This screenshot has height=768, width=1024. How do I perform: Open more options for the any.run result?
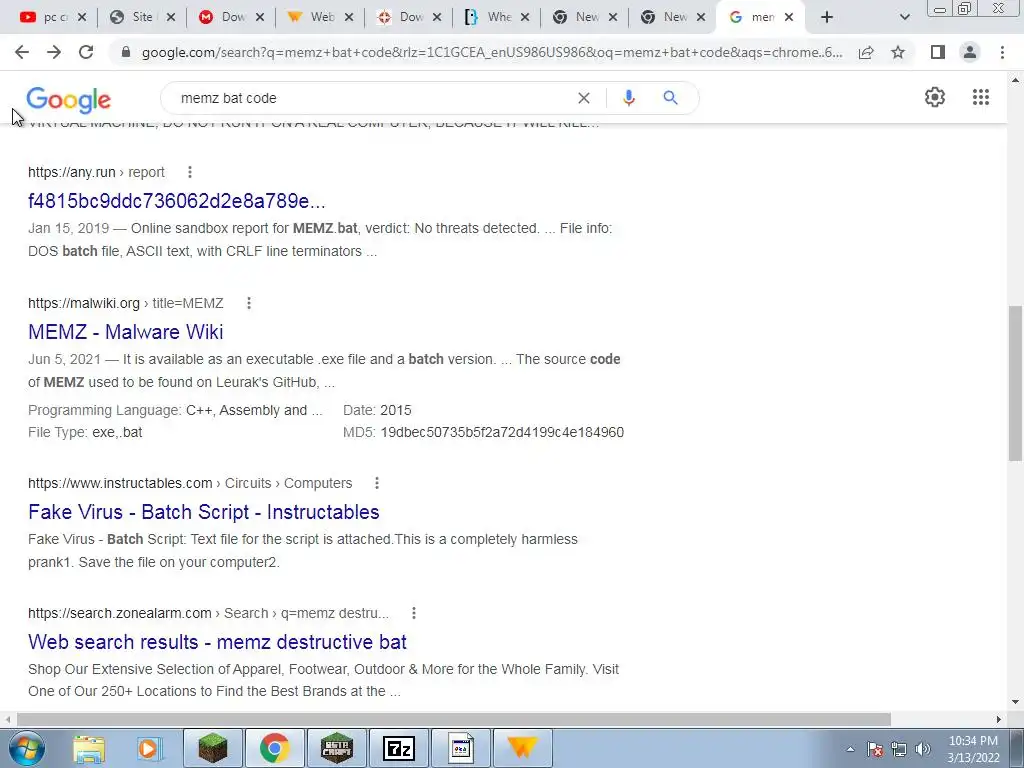click(x=189, y=172)
